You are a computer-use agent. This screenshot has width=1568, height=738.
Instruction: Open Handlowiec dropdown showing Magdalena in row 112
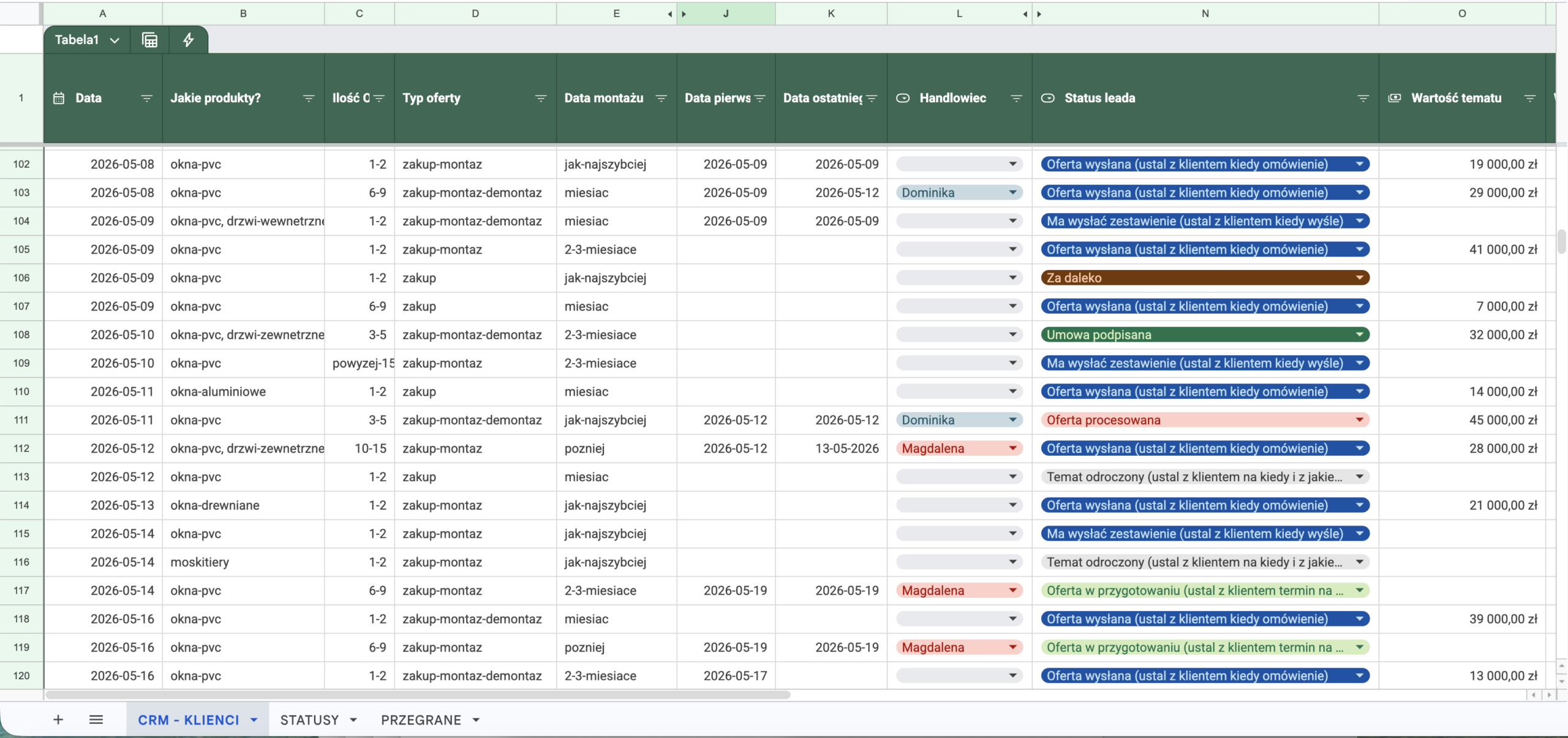click(x=959, y=448)
